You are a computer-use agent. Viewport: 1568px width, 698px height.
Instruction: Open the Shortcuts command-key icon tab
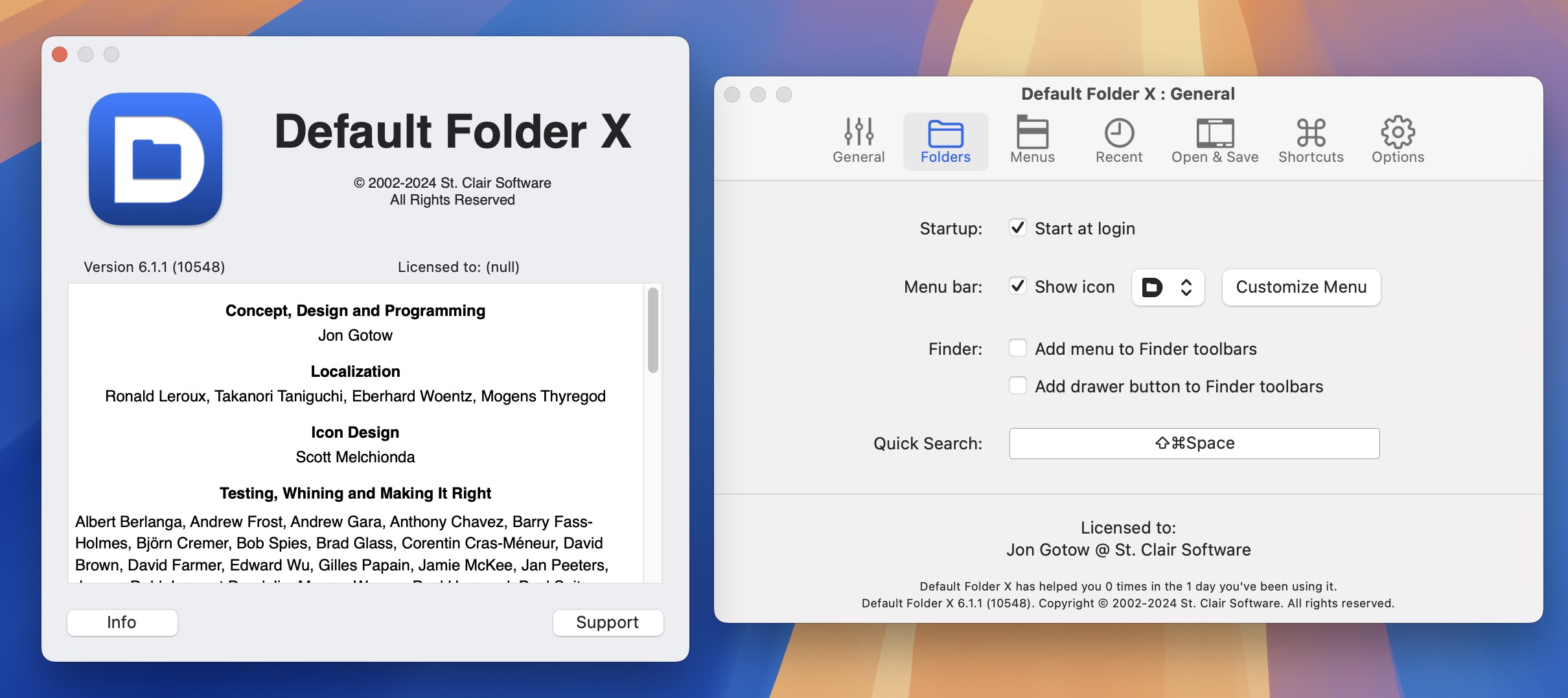point(1311,133)
